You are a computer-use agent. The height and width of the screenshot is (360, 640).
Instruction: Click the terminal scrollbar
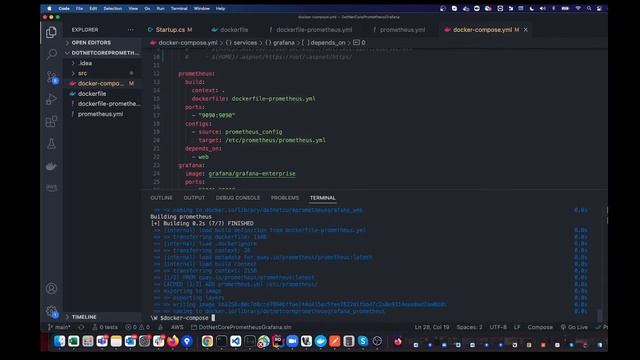click(x=600, y=315)
